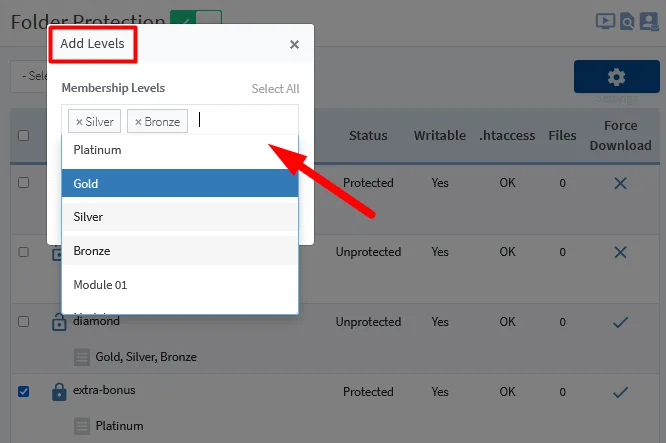
Task: Click the Writable column header
Action: (440, 135)
